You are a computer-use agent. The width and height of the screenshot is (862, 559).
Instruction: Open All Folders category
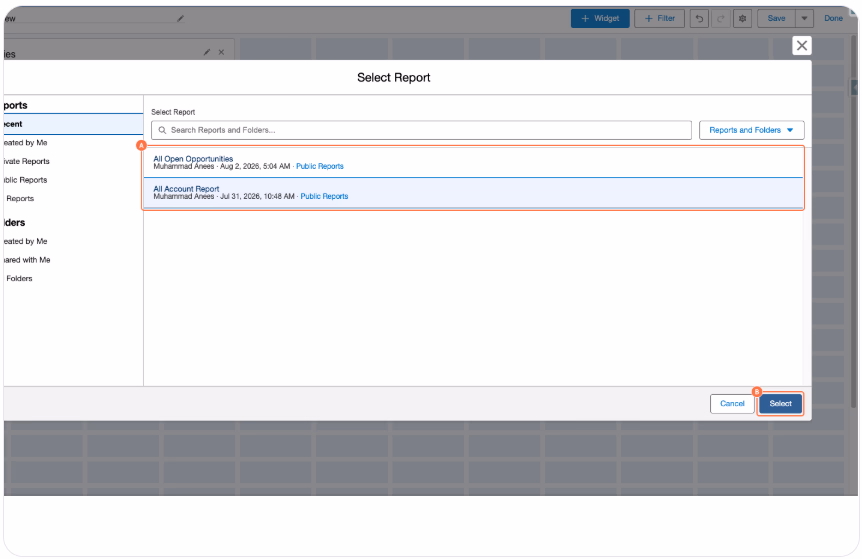click(19, 279)
